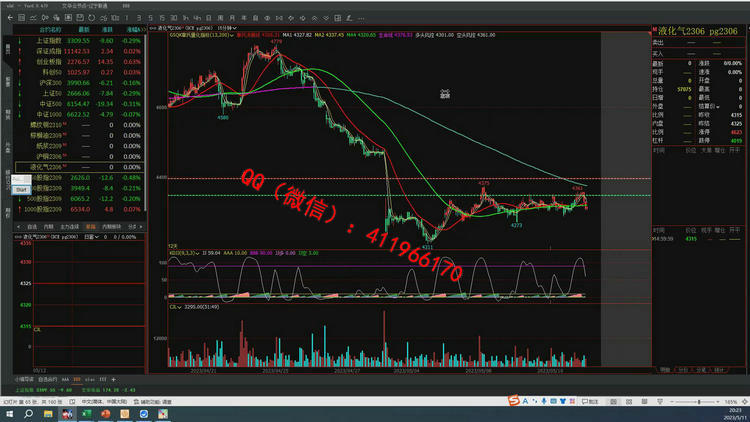Open the xlsx bottom layout tab
Image resolution: width=750 pixels, height=422 pixels.
pos(89,379)
